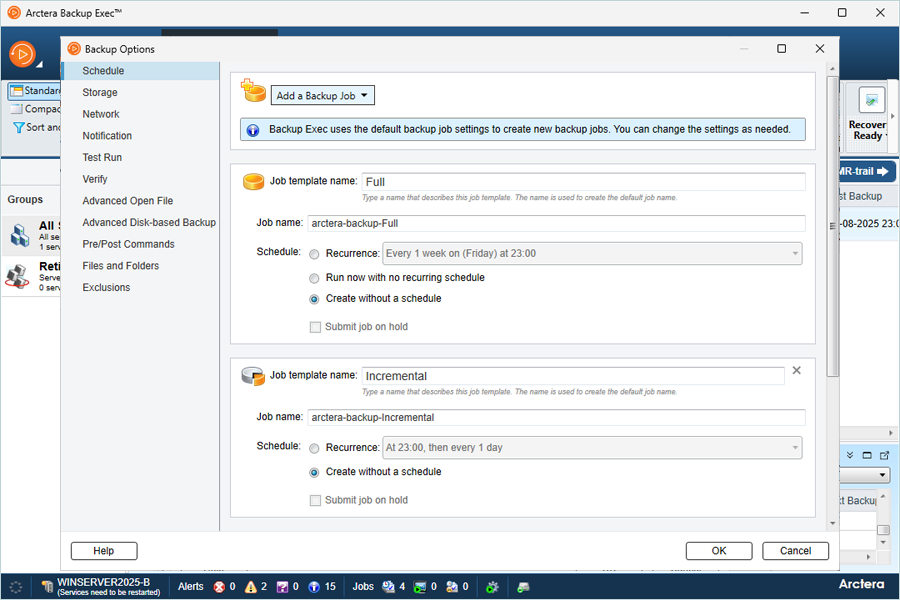The width and height of the screenshot is (900, 600).
Task: Select Recurrence radio for the Full job
Action: pos(314,254)
